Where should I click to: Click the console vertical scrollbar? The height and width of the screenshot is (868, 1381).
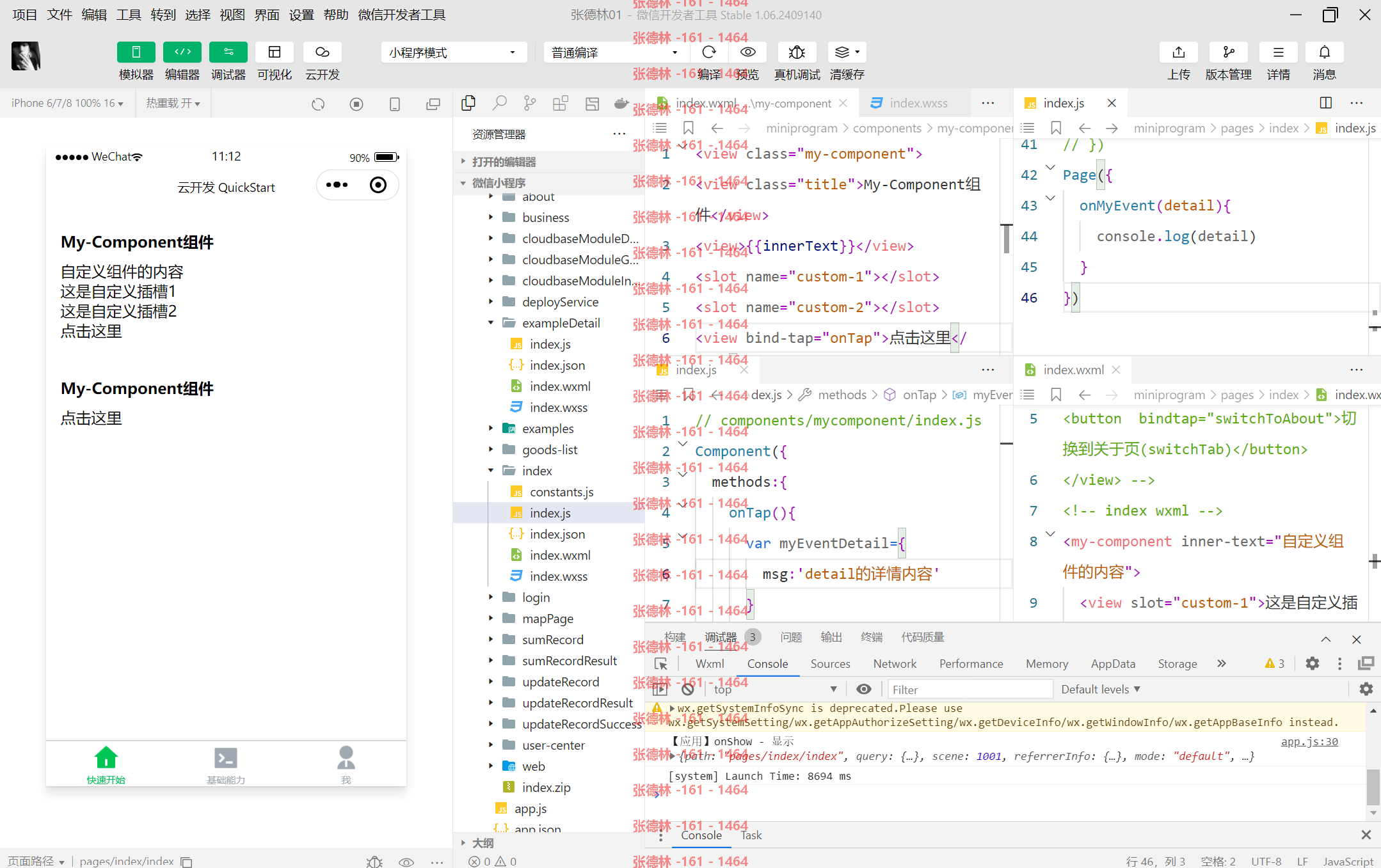[x=1373, y=787]
